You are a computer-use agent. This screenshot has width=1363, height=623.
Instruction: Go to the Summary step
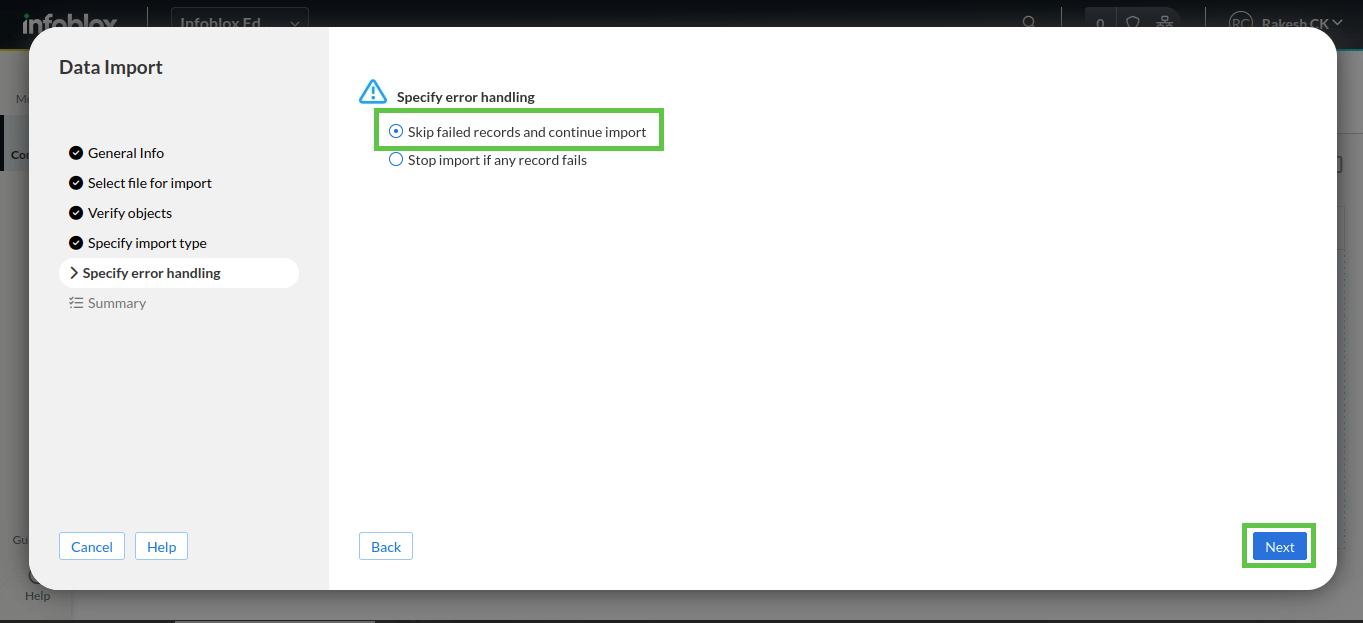pos(116,303)
